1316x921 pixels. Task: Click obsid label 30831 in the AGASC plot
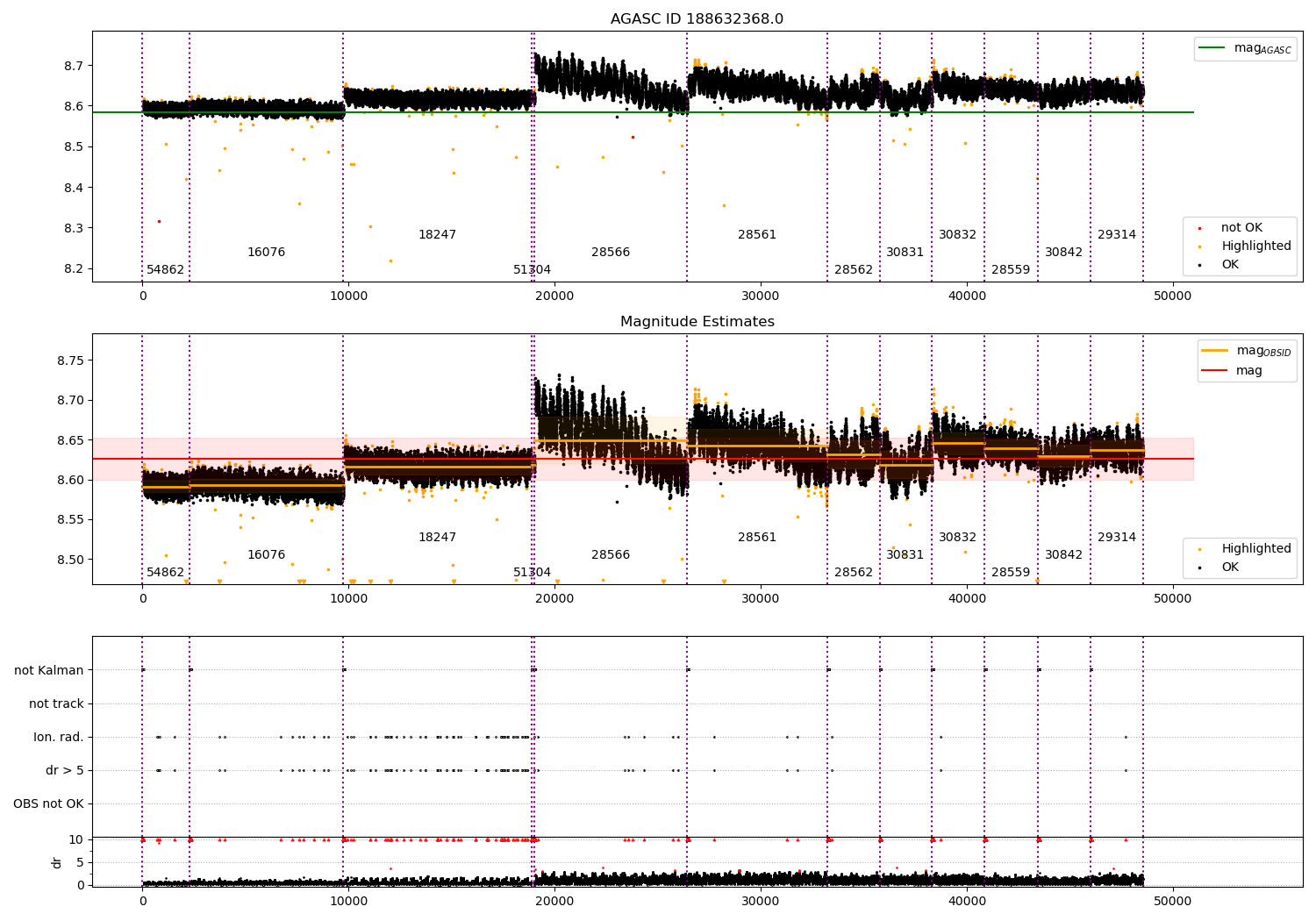(x=905, y=253)
